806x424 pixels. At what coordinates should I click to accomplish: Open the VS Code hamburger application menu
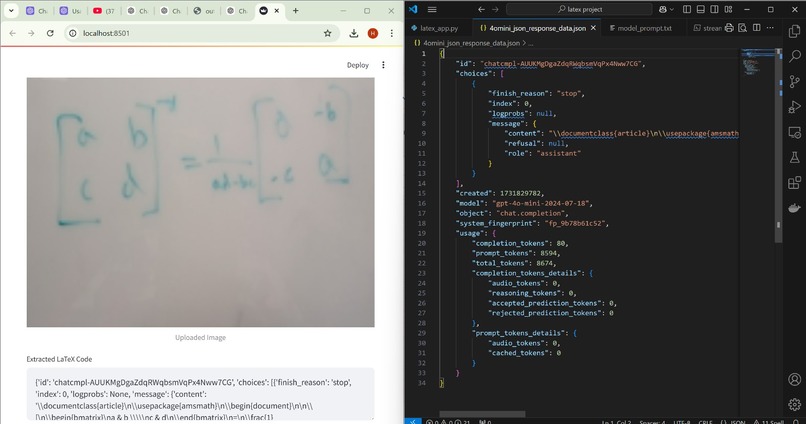pos(432,9)
